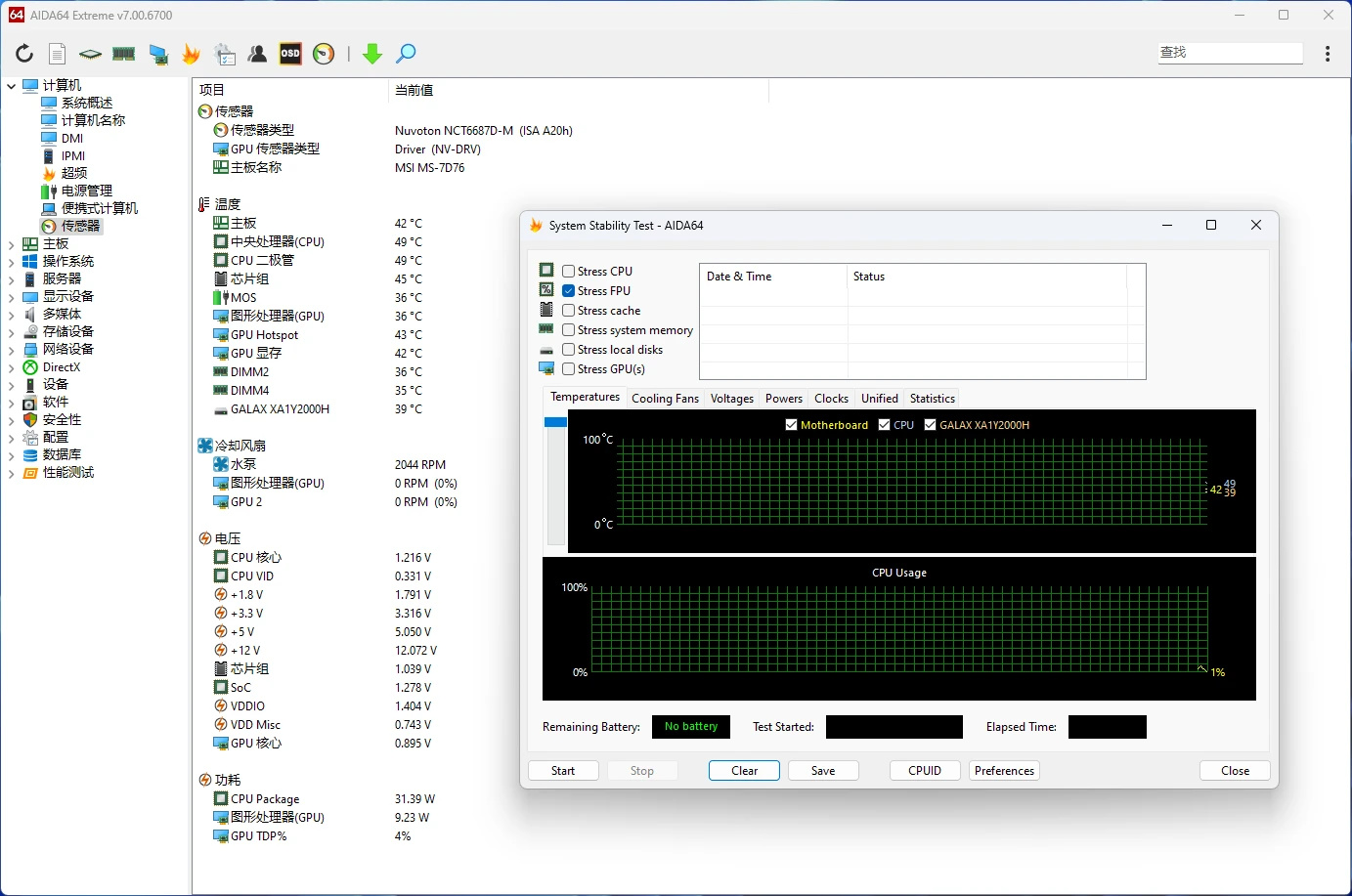
Task: Click the refresh icon in the toolbar
Action: [x=24, y=54]
